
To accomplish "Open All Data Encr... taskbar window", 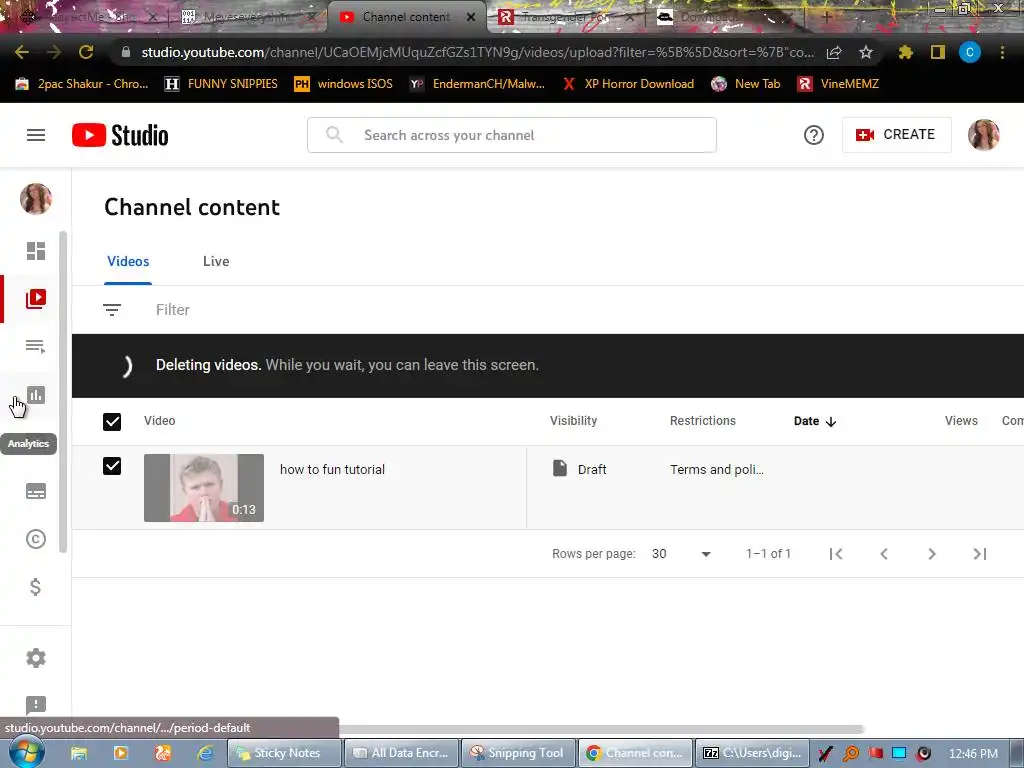I will pyautogui.click(x=402, y=753).
